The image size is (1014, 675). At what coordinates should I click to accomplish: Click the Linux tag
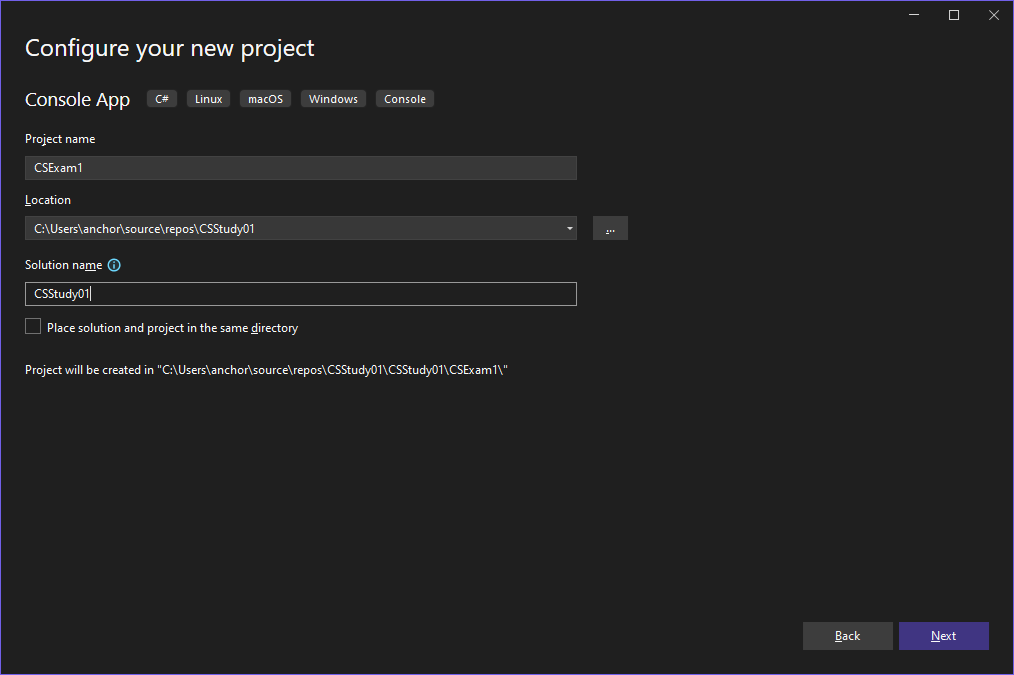(208, 99)
